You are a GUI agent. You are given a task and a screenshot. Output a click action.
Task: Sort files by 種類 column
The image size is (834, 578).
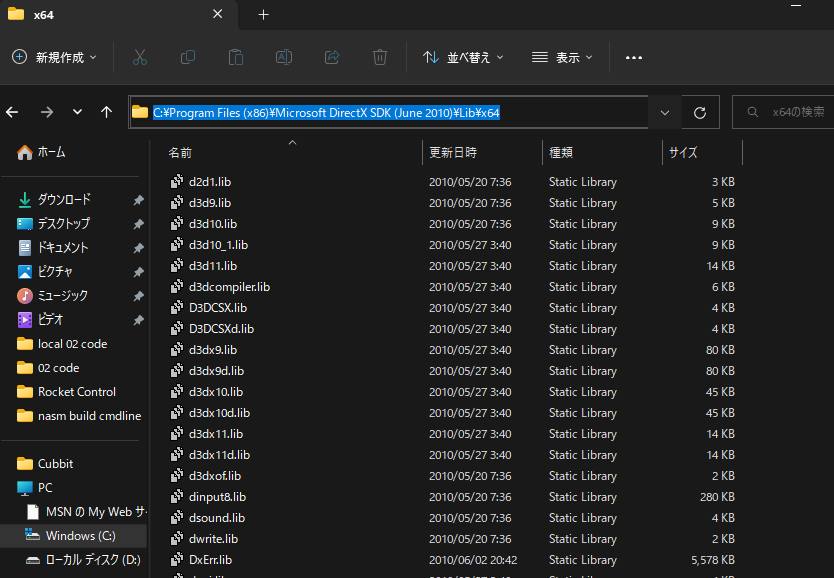561,153
